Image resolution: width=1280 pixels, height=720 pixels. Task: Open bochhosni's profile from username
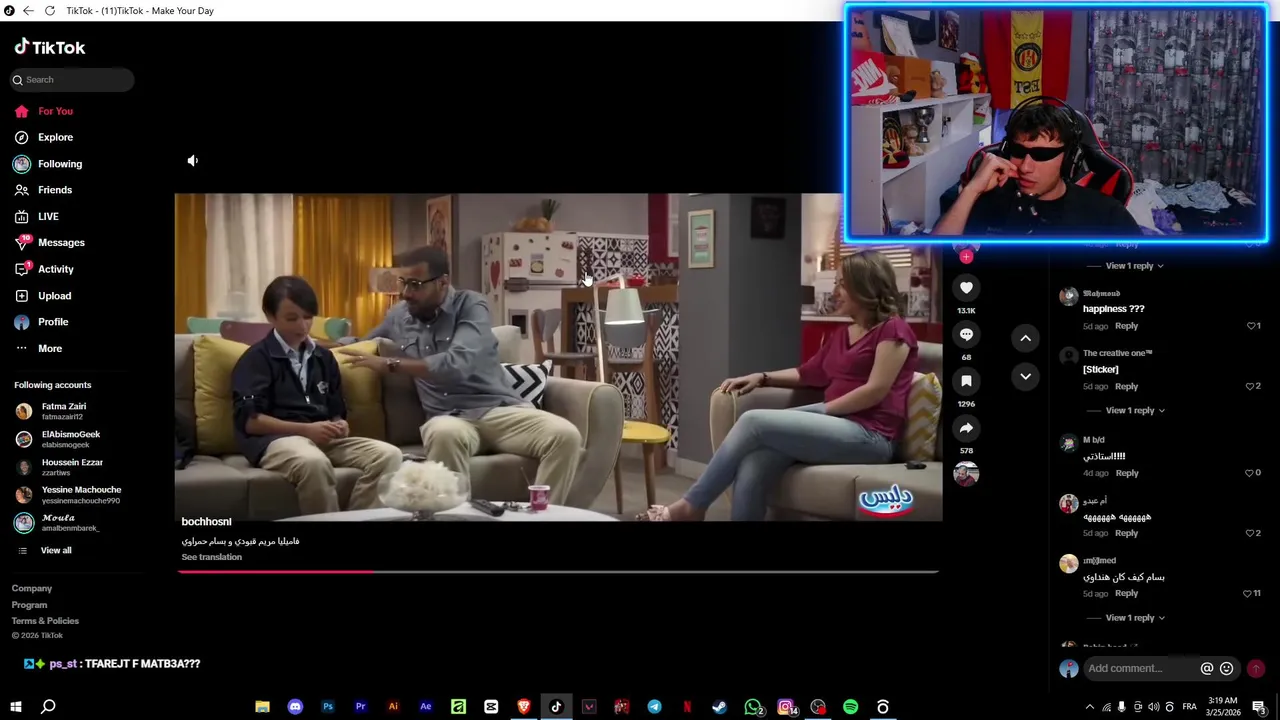(206, 522)
